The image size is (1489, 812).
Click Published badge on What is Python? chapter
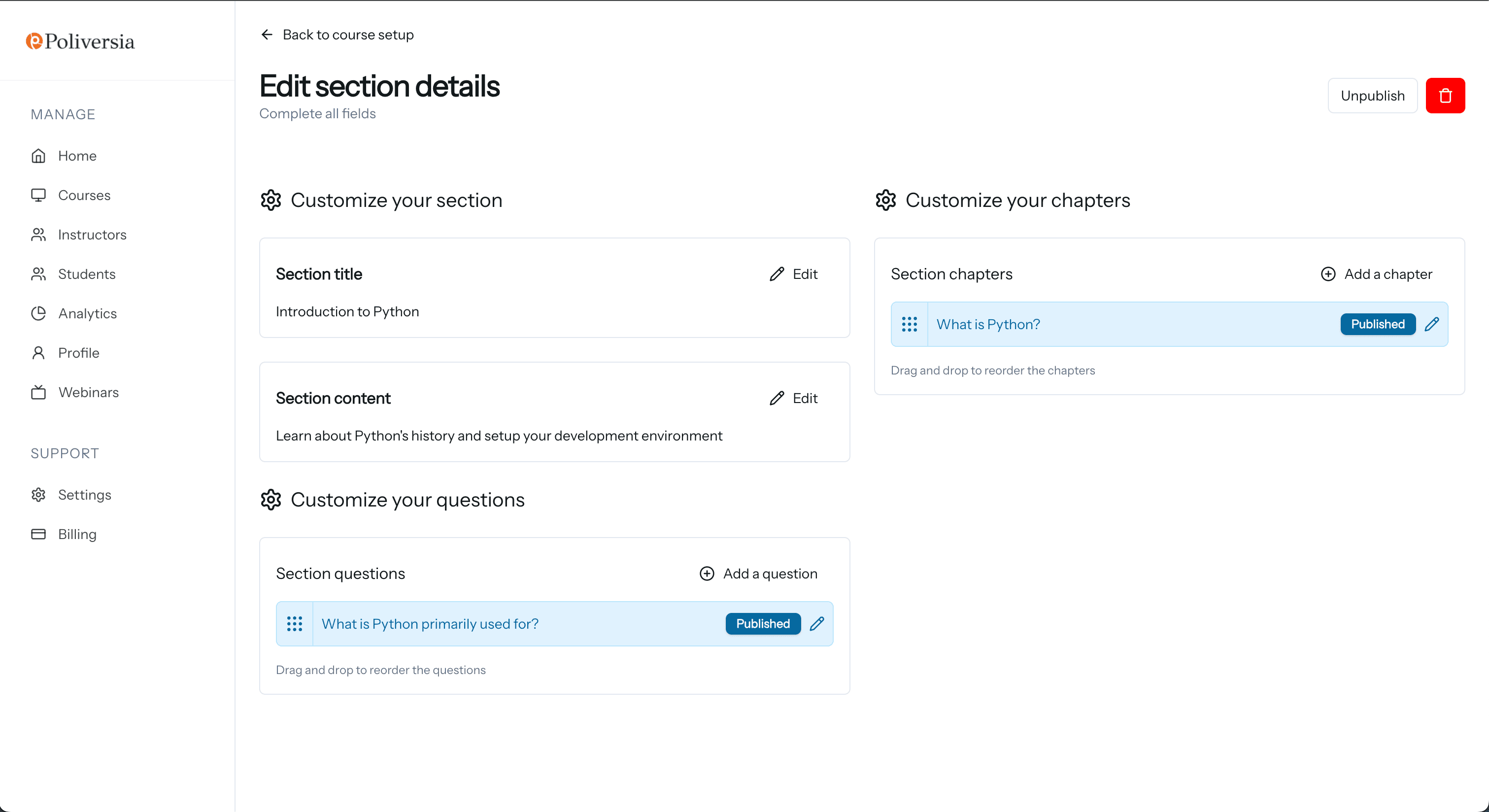click(1378, 324)
